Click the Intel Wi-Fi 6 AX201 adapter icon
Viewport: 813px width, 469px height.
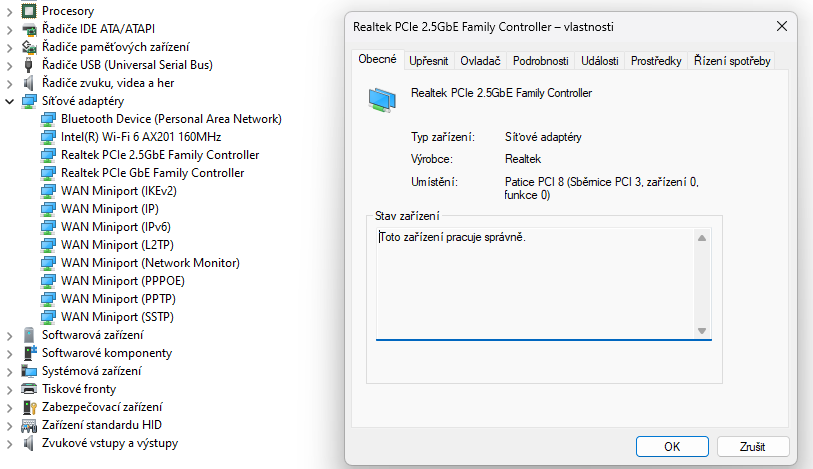pyautogui.click(x=48, y=137)
